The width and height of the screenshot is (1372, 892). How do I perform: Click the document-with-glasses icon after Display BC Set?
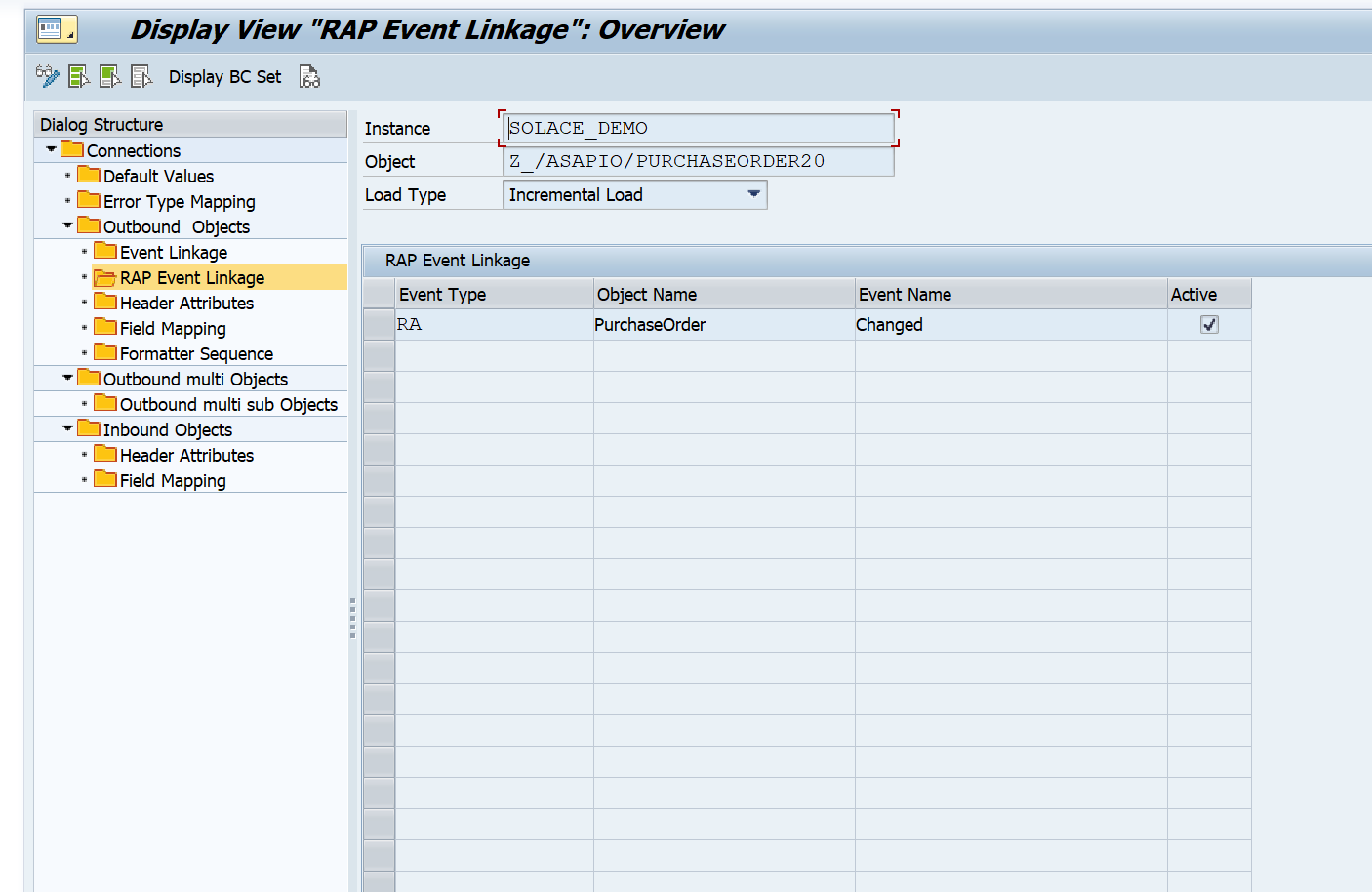click(x=309, y=77)
